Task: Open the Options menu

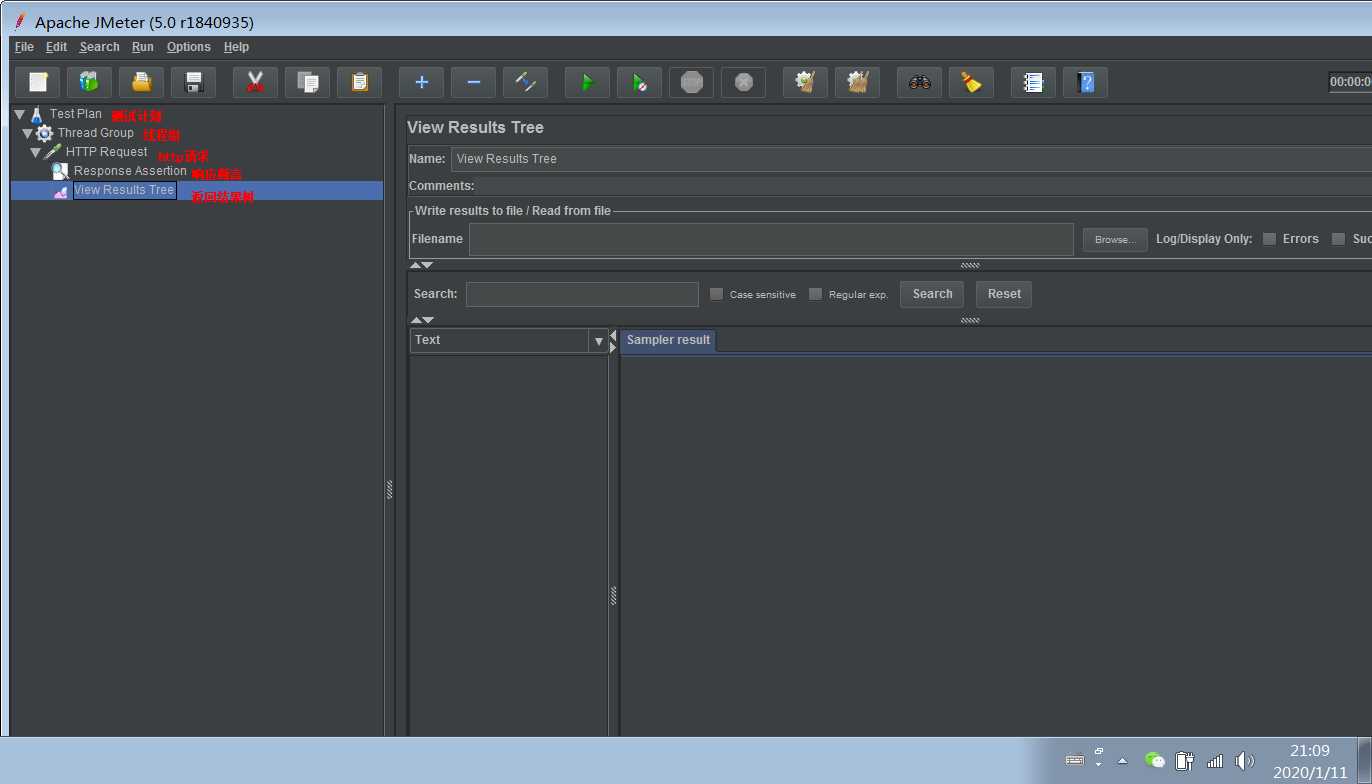Action: [x=189, y=47]
